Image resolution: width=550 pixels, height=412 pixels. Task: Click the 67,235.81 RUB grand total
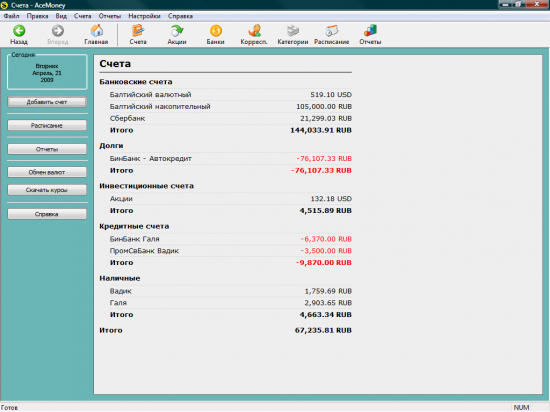[x=323, y=330]
